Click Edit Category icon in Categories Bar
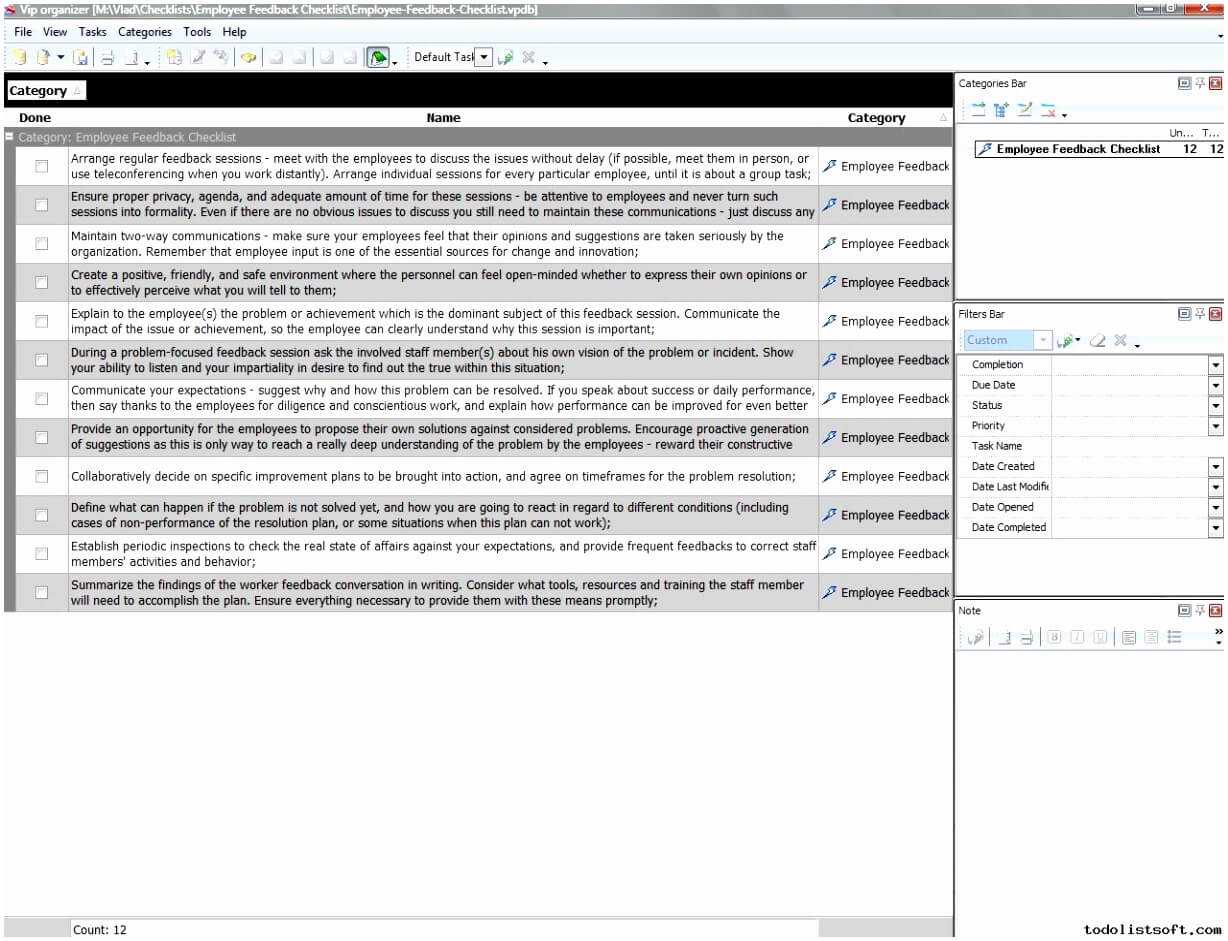The image size is (1228, 941). coord(1025,110)
